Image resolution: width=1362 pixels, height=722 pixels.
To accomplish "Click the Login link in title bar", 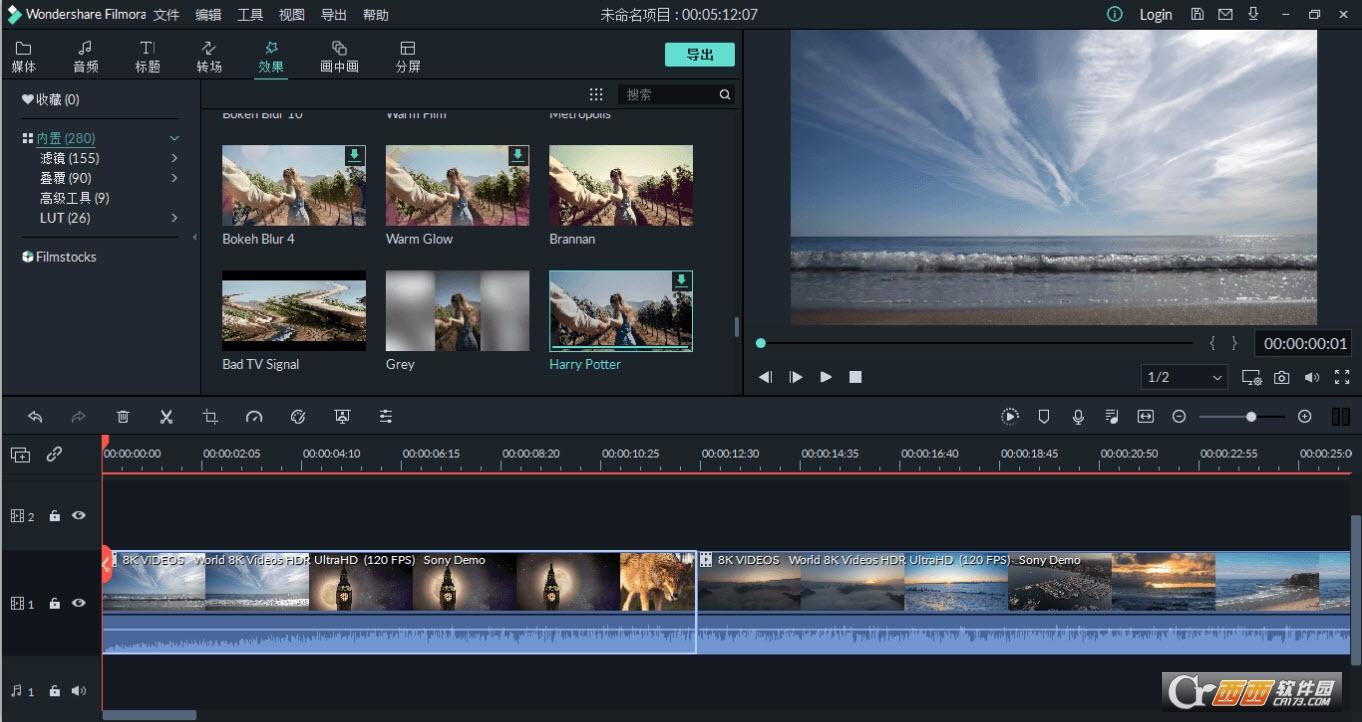I will [x=1155, y=15].
